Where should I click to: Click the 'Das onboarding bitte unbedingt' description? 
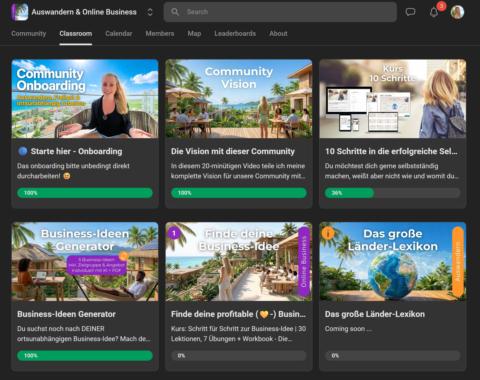pyautogui.click(x=73, y=171)
